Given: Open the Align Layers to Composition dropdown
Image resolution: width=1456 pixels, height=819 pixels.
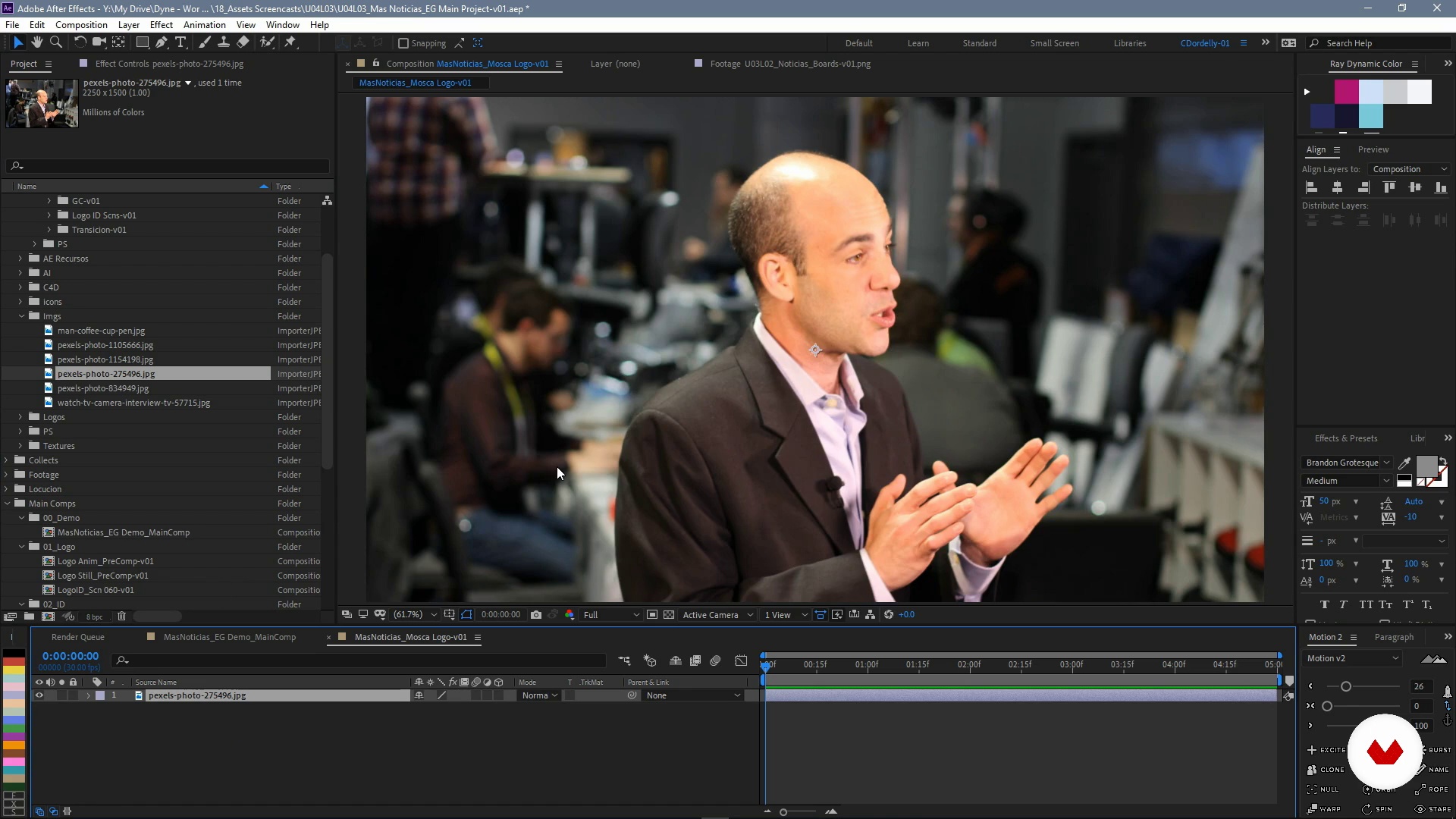Looking at the screenshot, I should point(1410,169).
